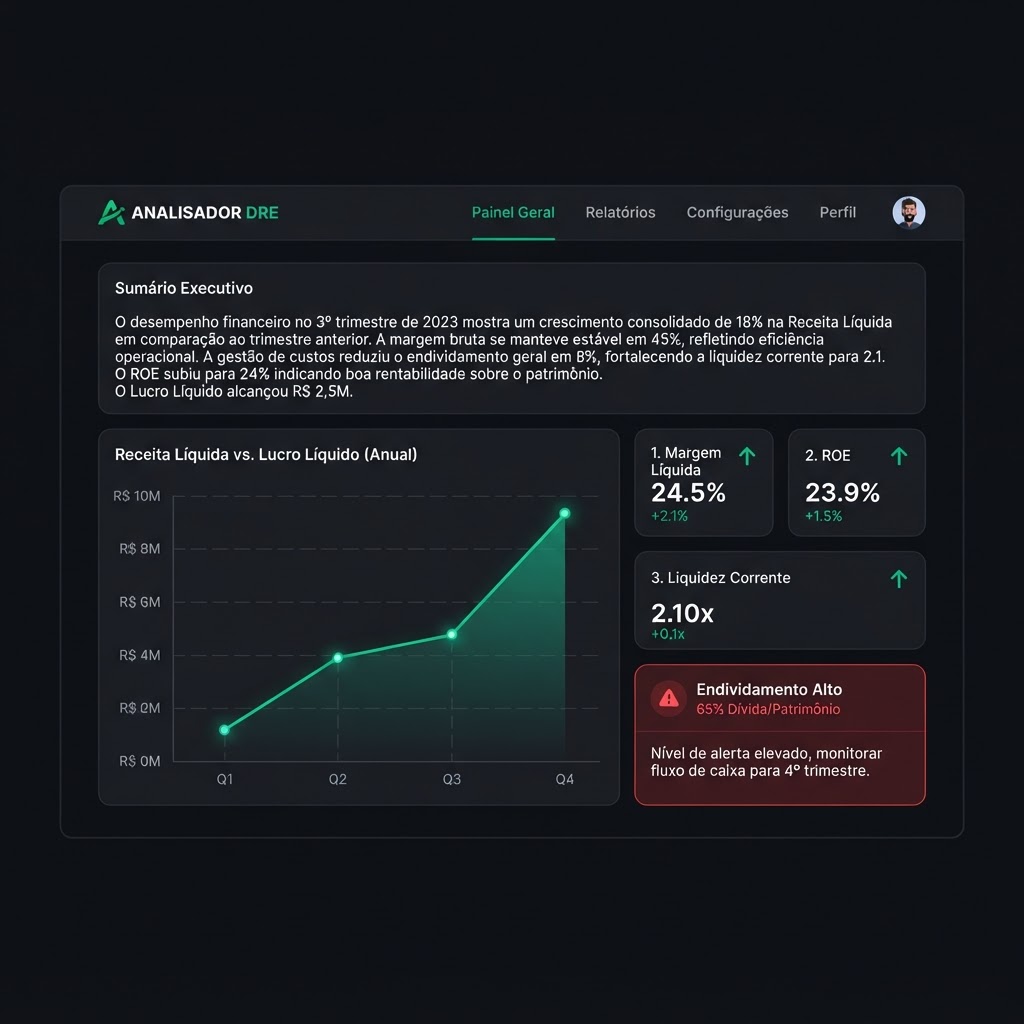
Task: Click the R$ 4M axis label
Action: [x=140, y=655]
